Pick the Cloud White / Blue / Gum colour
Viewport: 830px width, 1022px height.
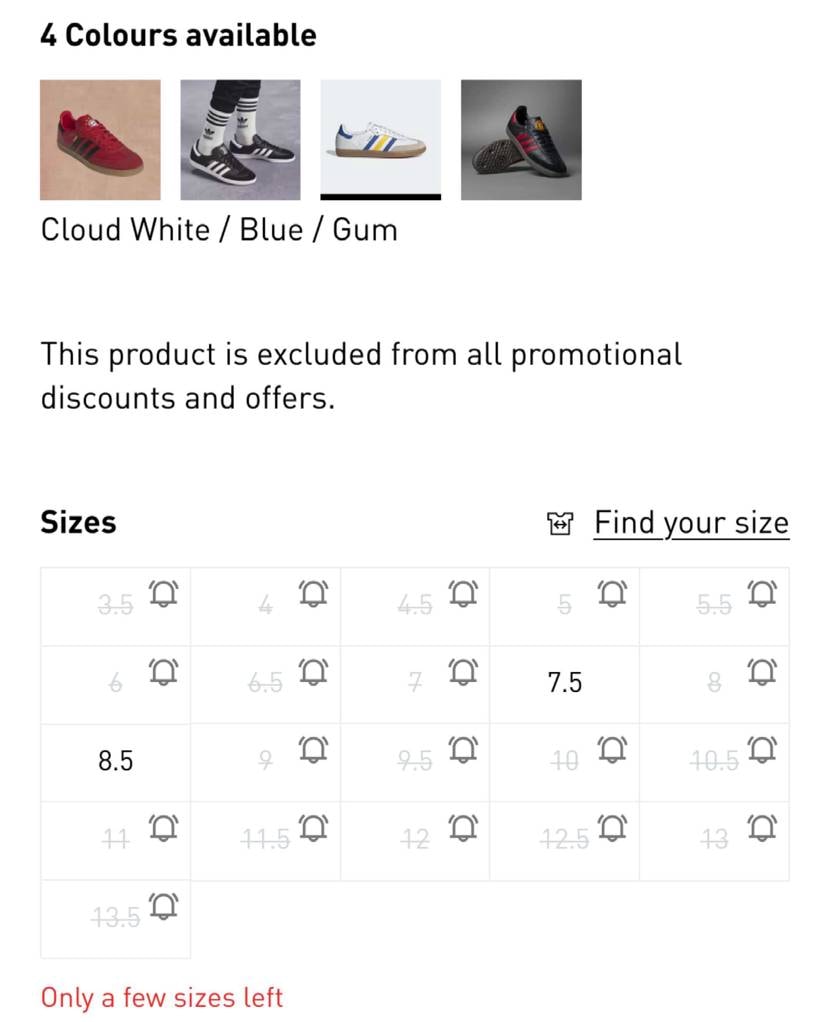coord(380,140)
